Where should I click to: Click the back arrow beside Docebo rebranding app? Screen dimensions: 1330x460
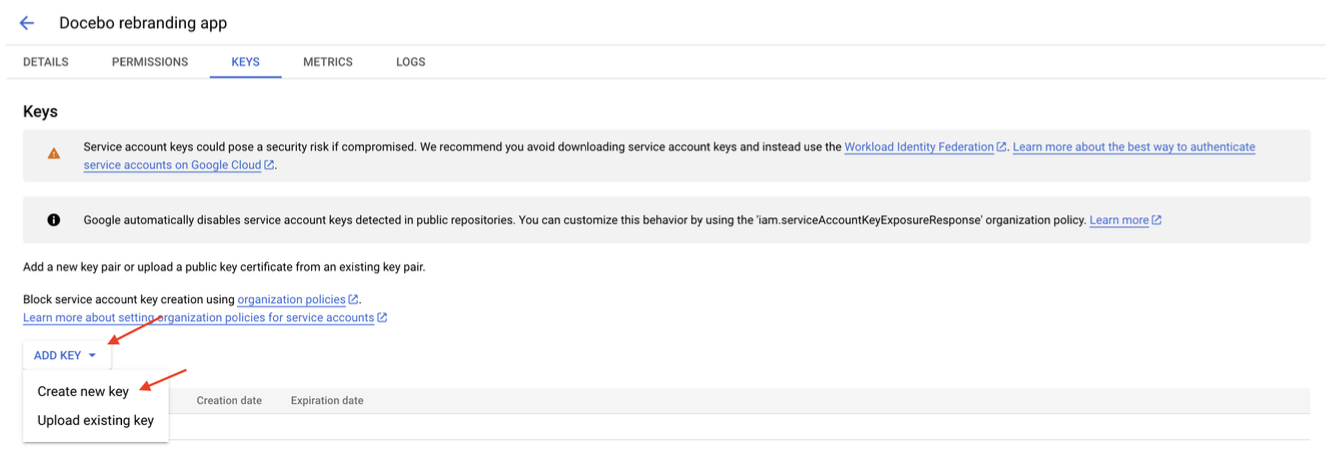tap(27, 23)
